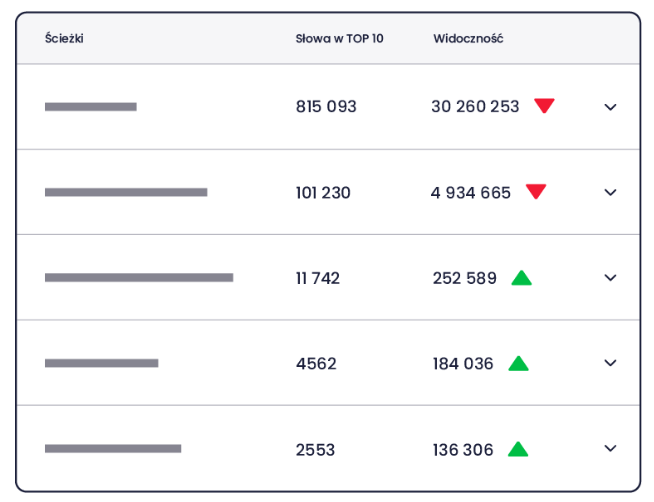Open the path in the last row

point(113,449)
